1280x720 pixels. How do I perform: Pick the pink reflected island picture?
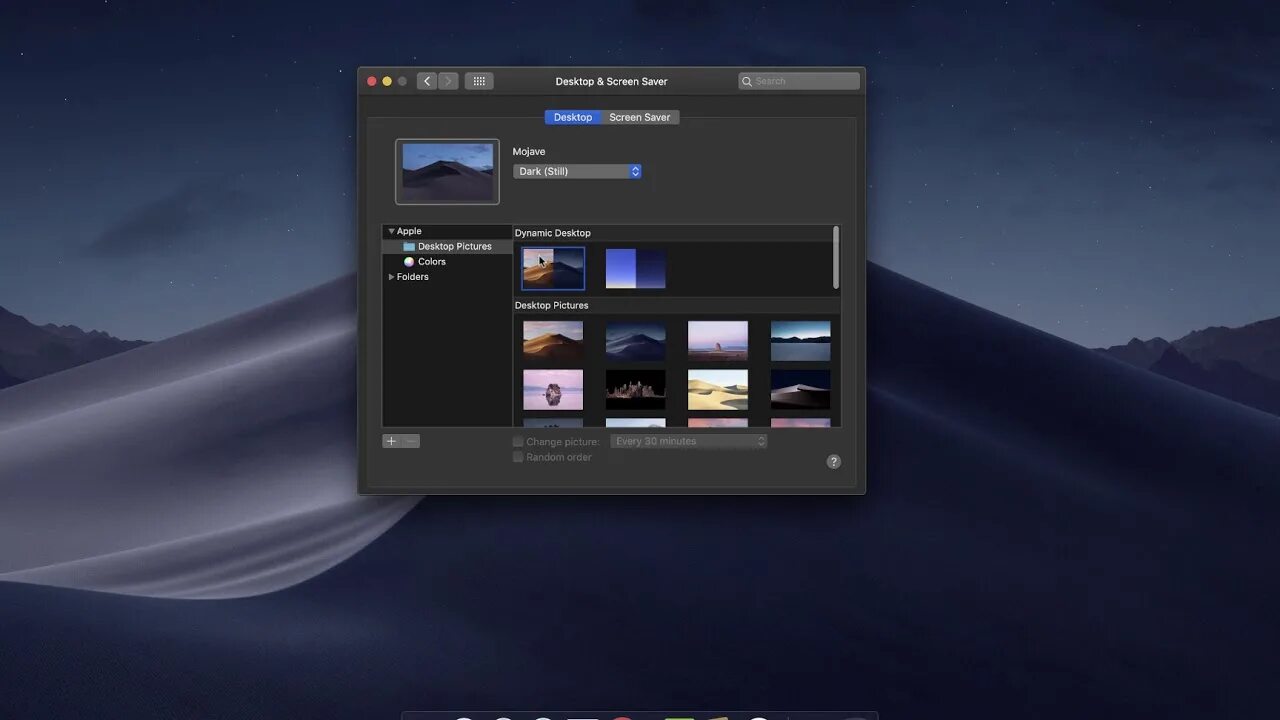[x=553, y=390]
